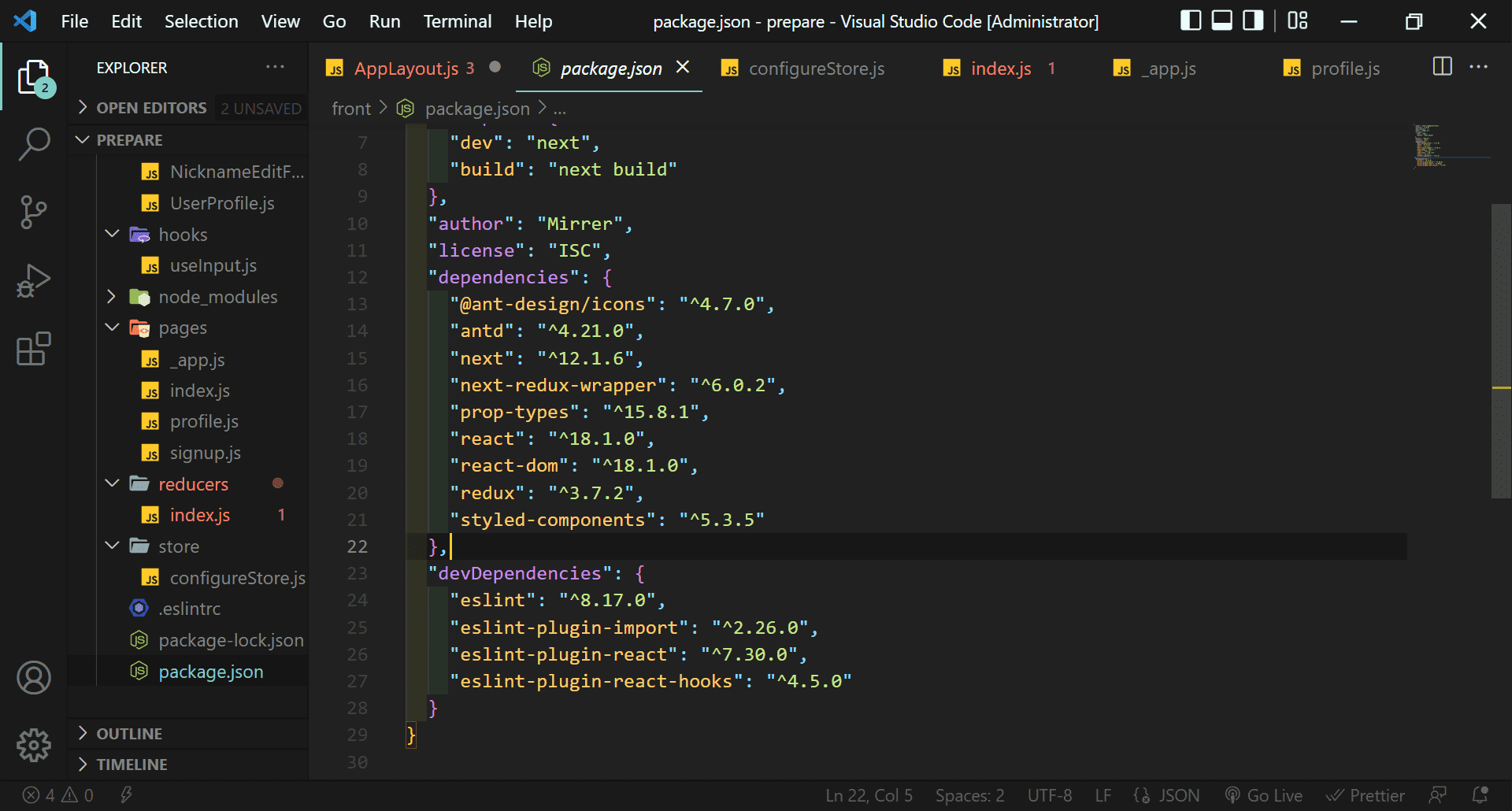Open the Search view in activity bar
This screenshot has width=1512, height=811.
click(x=34, y=144)
